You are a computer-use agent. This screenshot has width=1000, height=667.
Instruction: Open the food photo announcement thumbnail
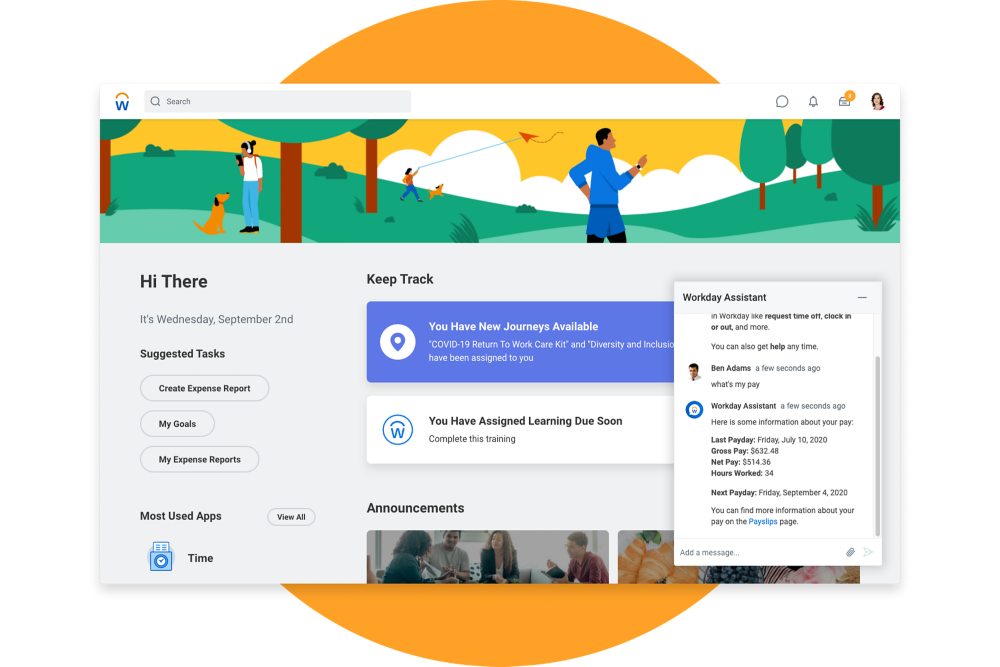(x=646, y=557)
